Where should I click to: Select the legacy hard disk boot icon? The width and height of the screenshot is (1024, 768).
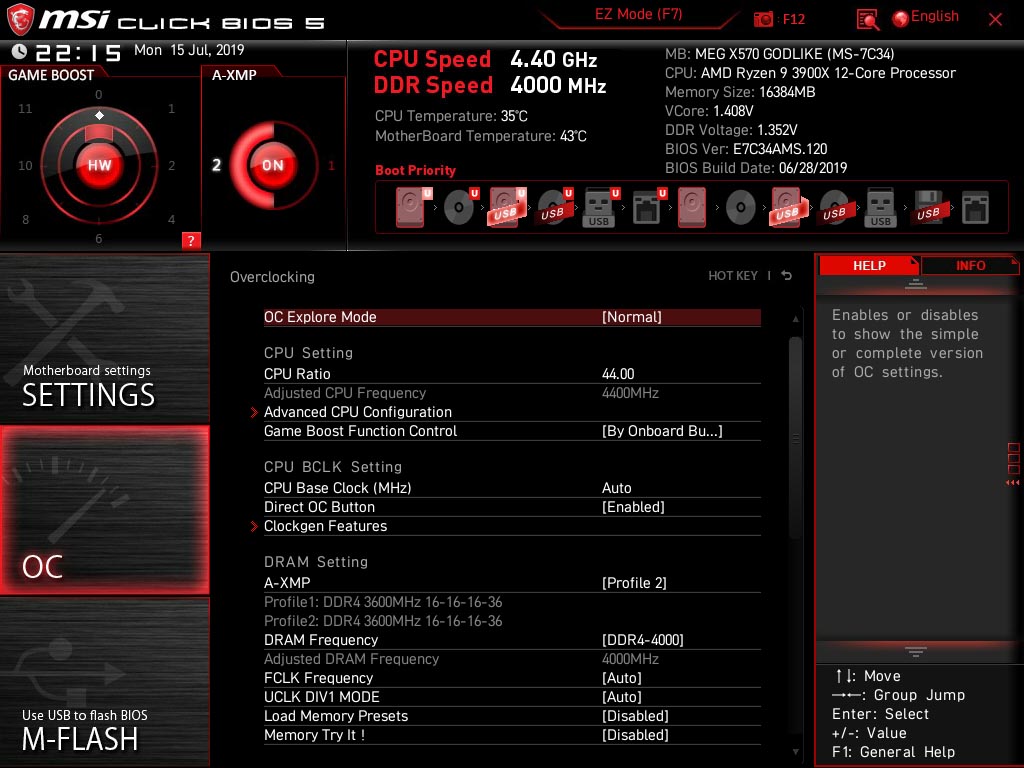pos(692,208)
